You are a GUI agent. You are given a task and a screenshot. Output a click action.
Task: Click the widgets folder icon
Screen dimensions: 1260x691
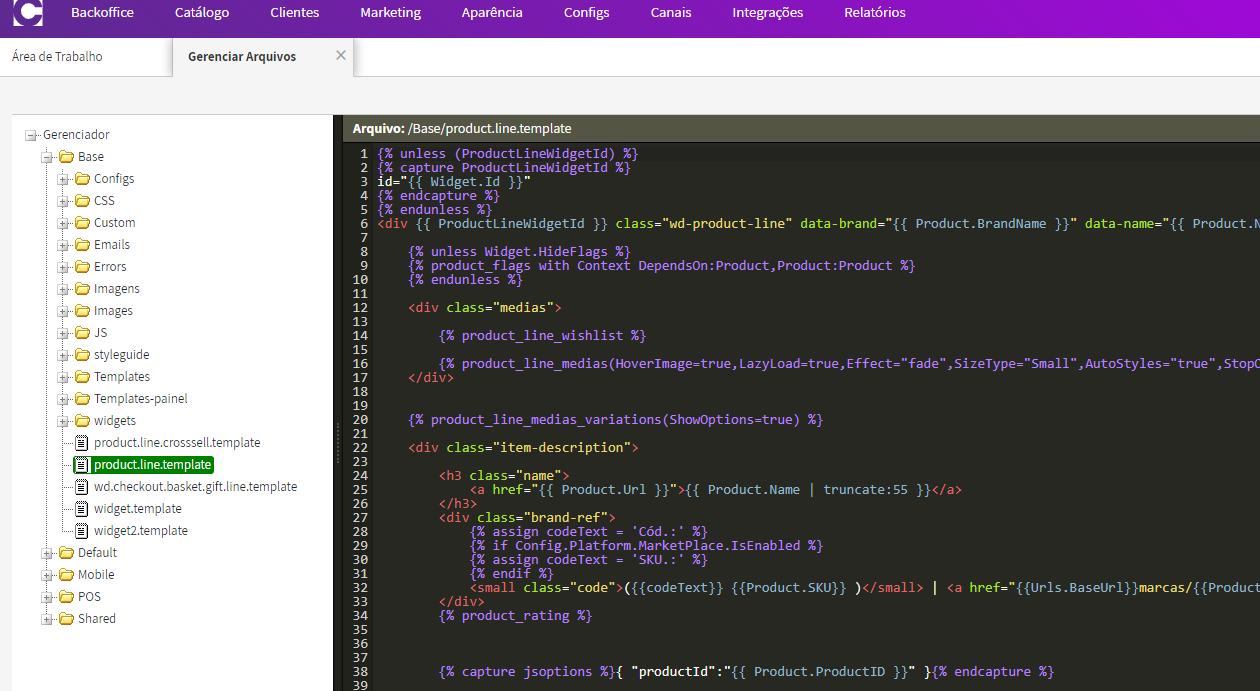pyautogui.click(x=82, y=421)
